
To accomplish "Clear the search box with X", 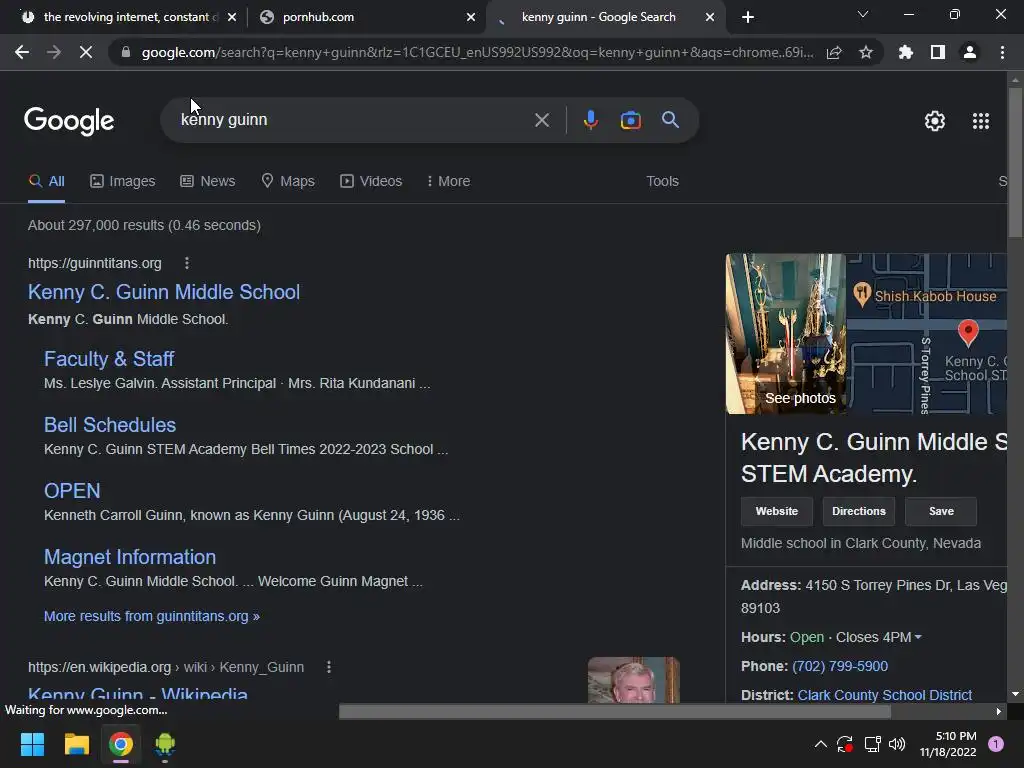I will point(541,120).
